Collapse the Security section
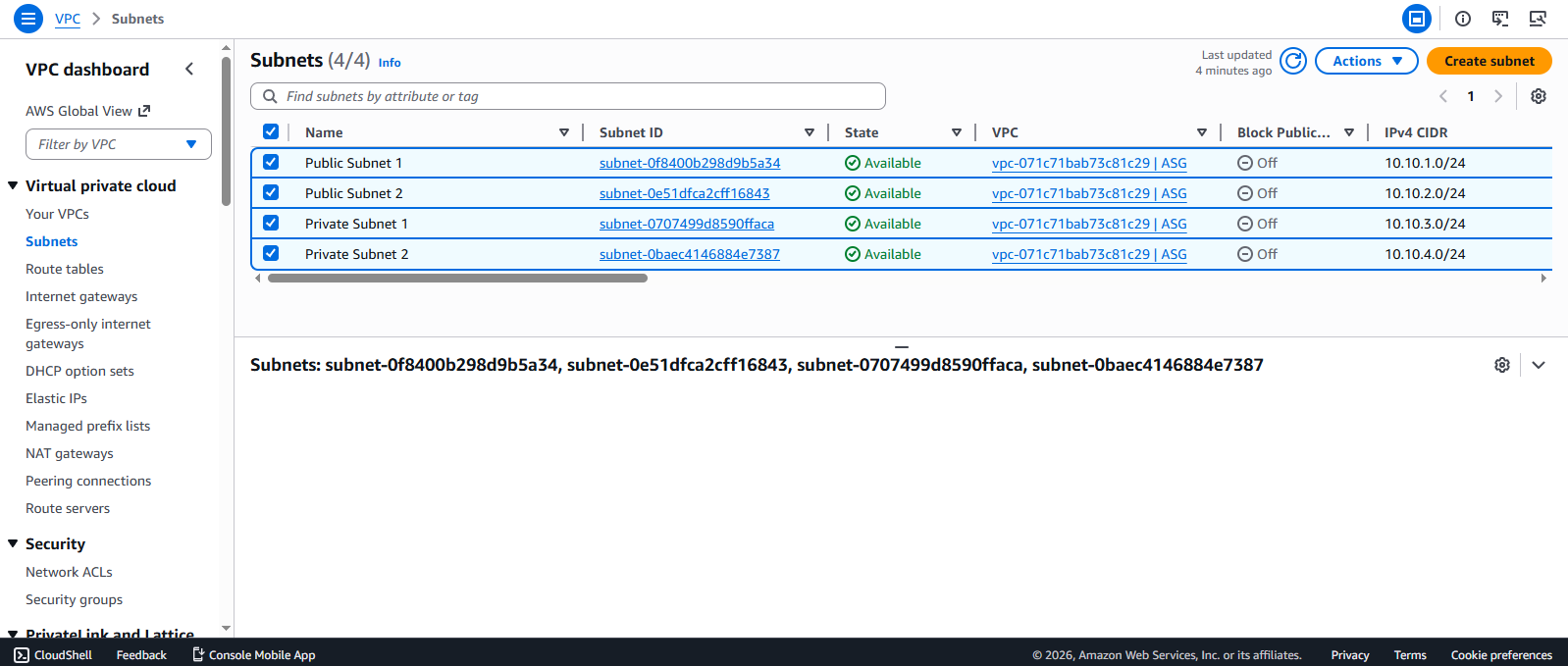The width and height of the screenshot is (1568, 666). click(13, 543)
